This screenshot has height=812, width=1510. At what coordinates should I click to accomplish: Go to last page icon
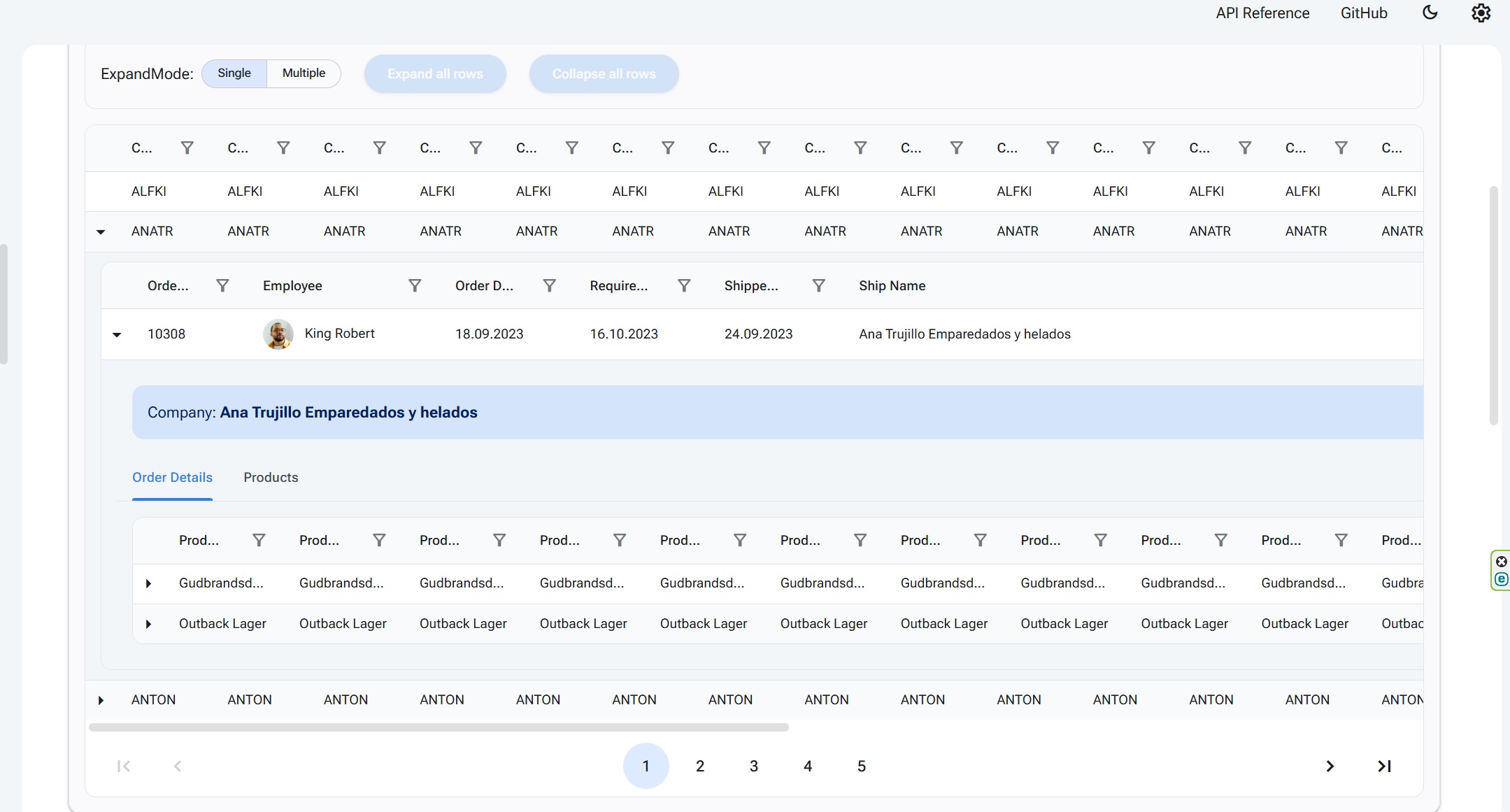pos(1384,766)
